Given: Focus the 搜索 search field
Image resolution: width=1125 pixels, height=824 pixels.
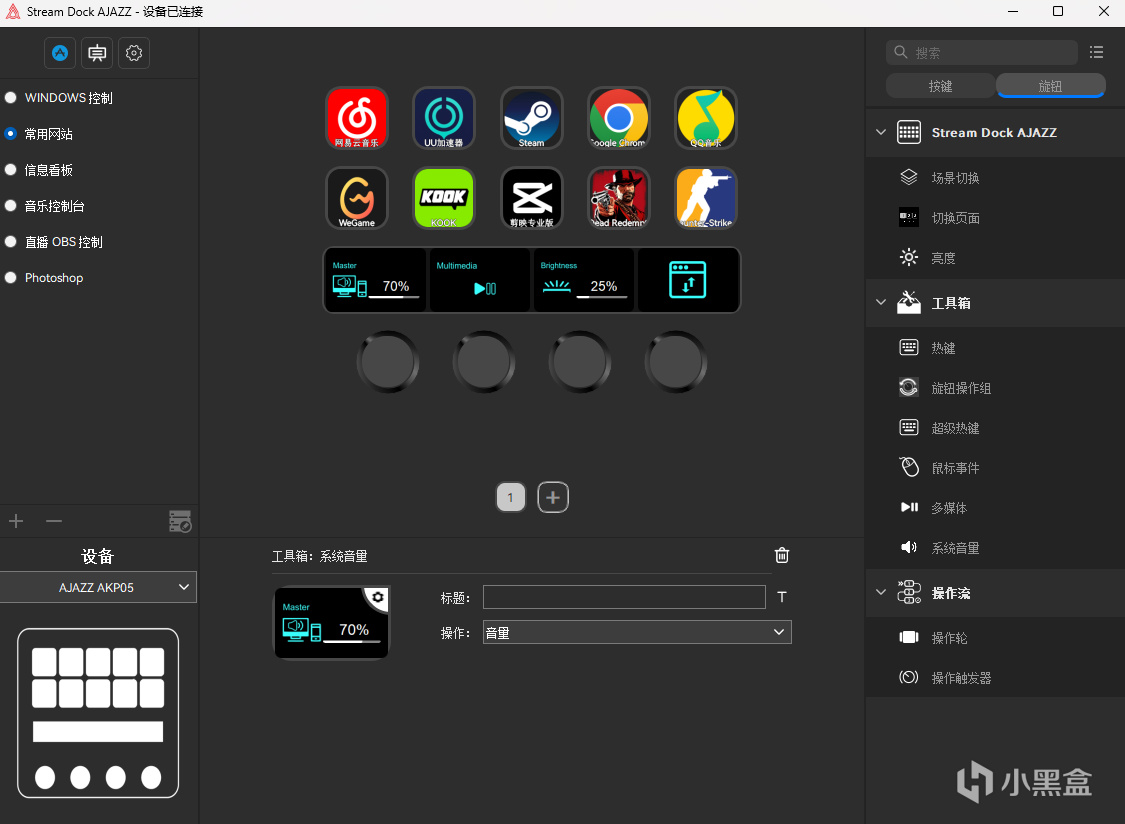Looking at the screenshot, I should click(x=982, y=52).
